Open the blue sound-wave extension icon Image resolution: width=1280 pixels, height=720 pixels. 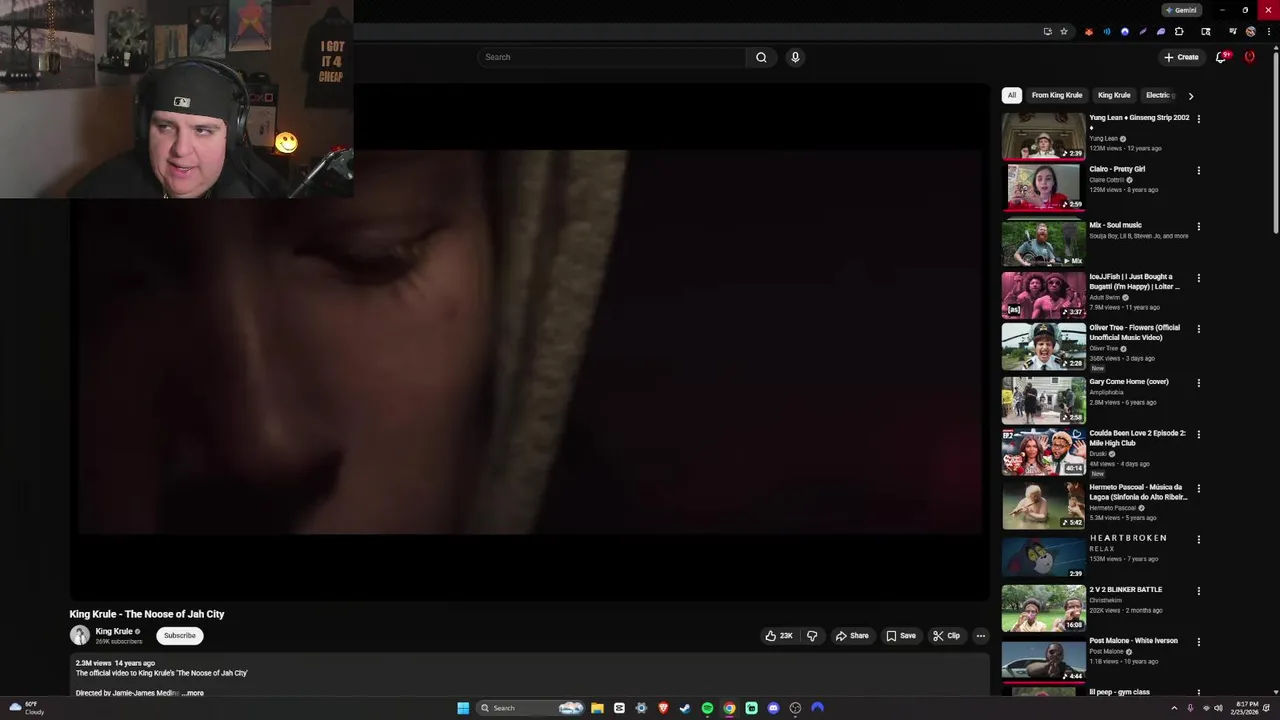[1107, 32]
